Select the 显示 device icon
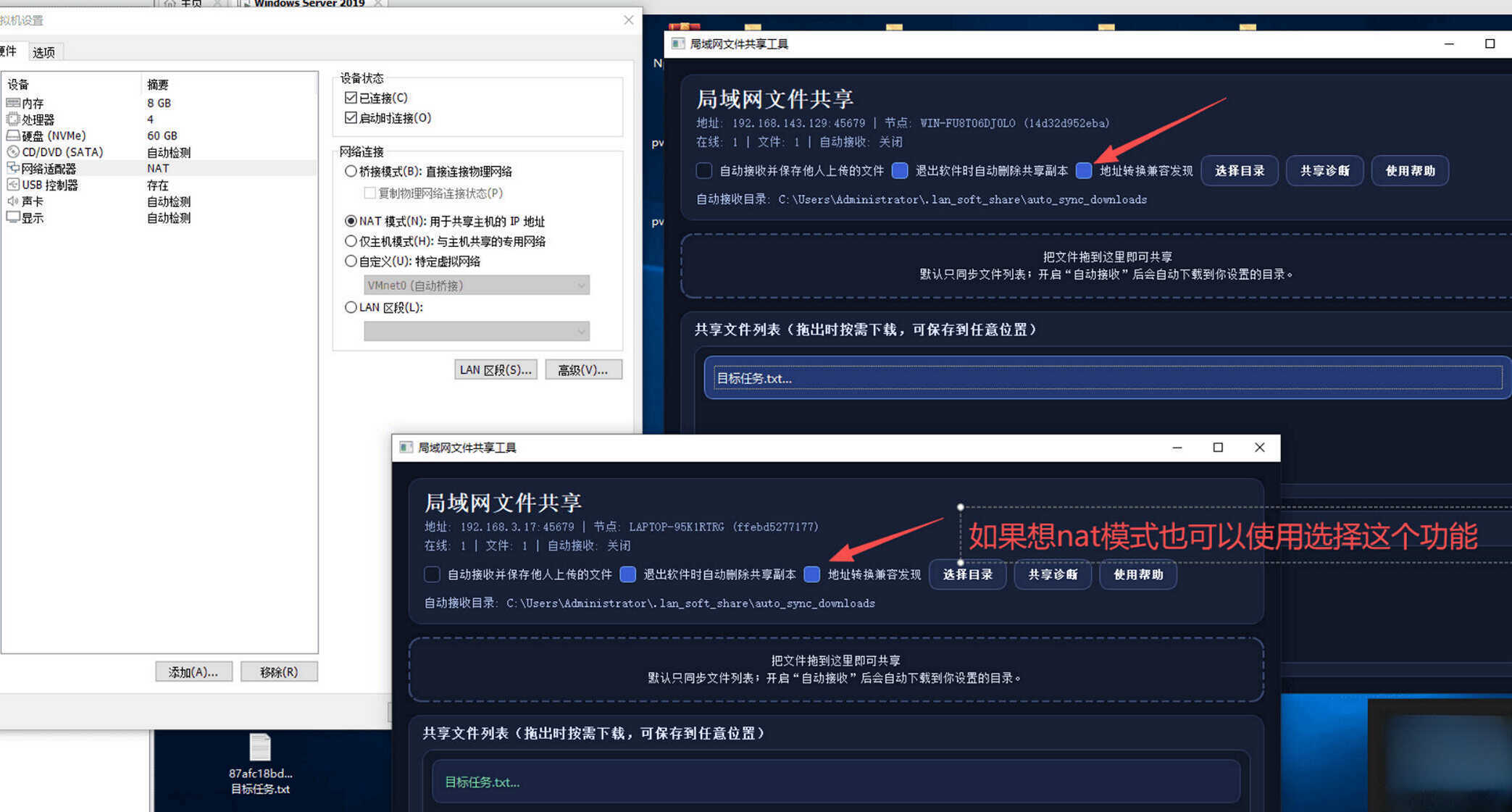The image size is (1512, 812). tap(14, 217)
